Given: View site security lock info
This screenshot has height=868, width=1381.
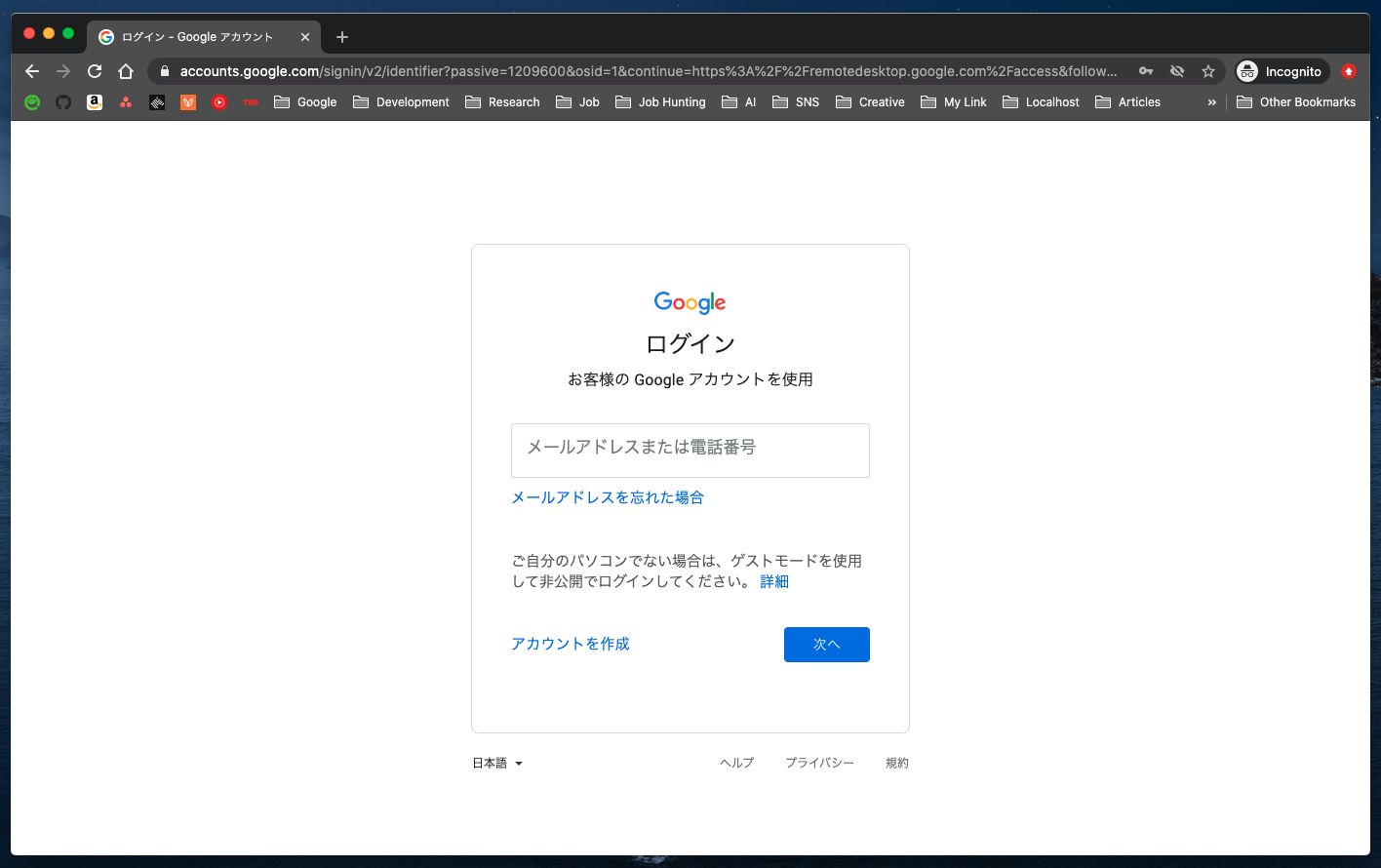Looking at the screenshot, I should pos(164,71).
